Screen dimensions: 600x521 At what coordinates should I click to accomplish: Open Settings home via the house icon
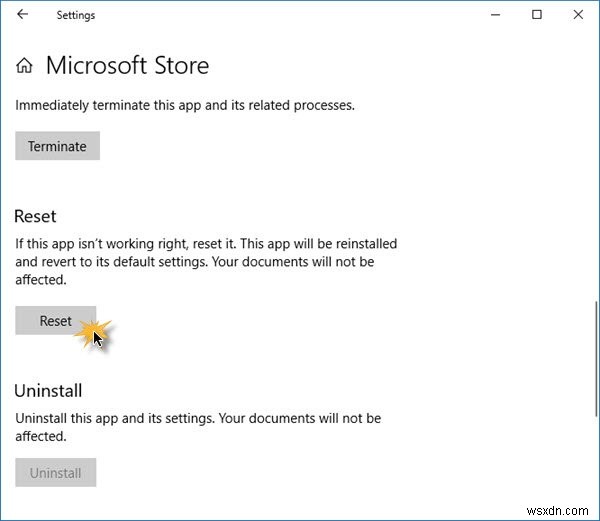point(24,65)
